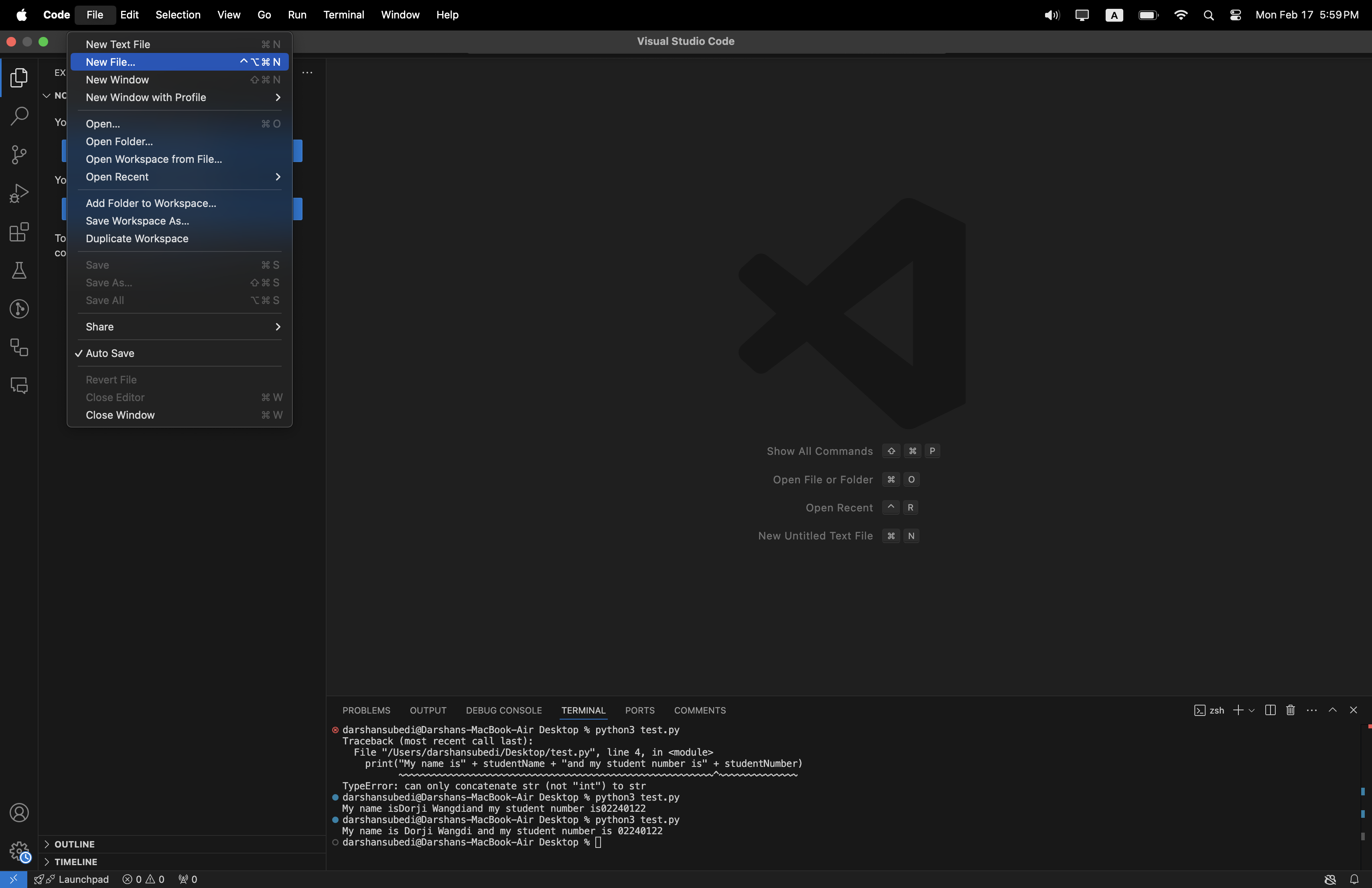
Task: Expand the OUTLINE section
Action: (74, 844)
